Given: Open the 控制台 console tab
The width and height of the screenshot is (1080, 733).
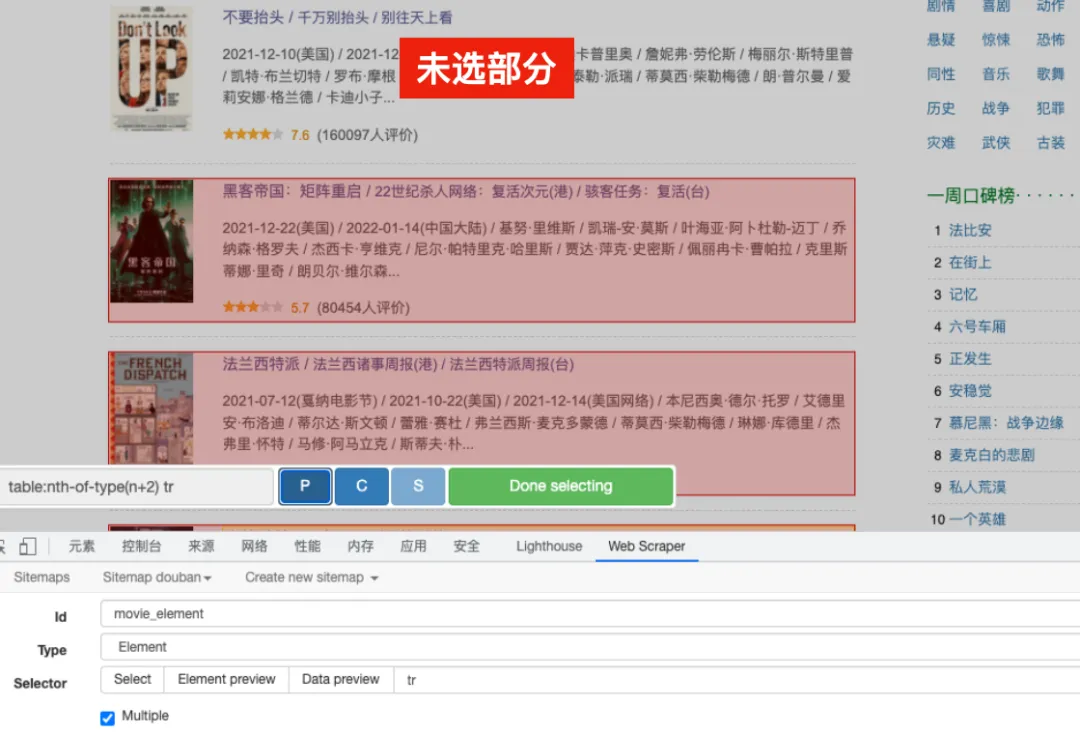Looking at the screenshot, I should 141,546.
